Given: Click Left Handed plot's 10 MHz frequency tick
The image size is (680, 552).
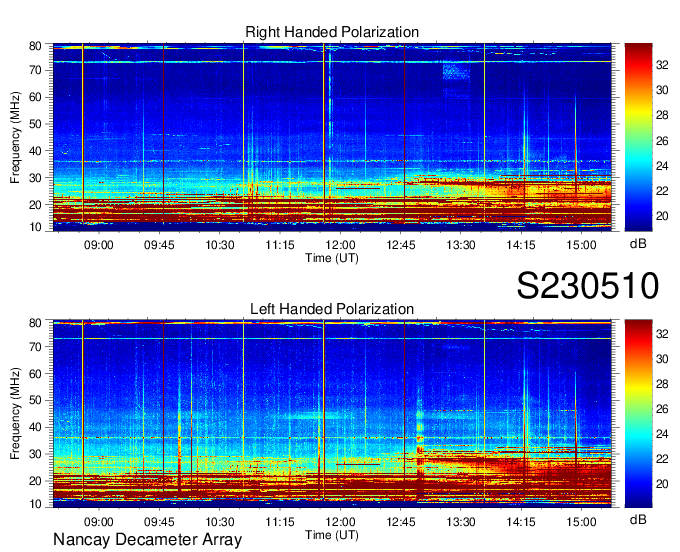Looking at the screenshot, I should pos(35,504).
